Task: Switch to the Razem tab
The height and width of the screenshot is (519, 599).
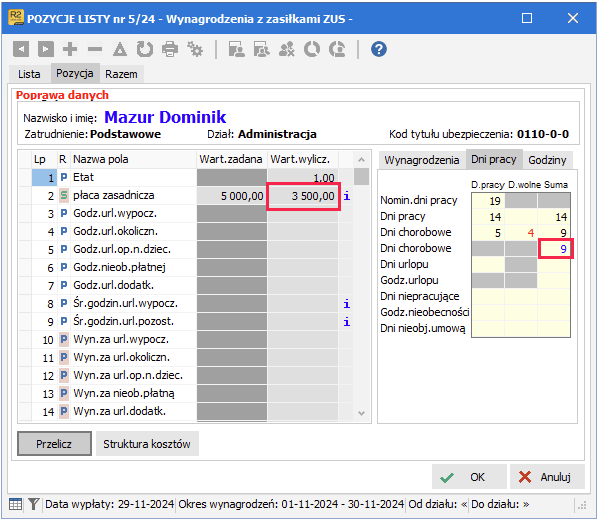Action: tap(121, 74)
